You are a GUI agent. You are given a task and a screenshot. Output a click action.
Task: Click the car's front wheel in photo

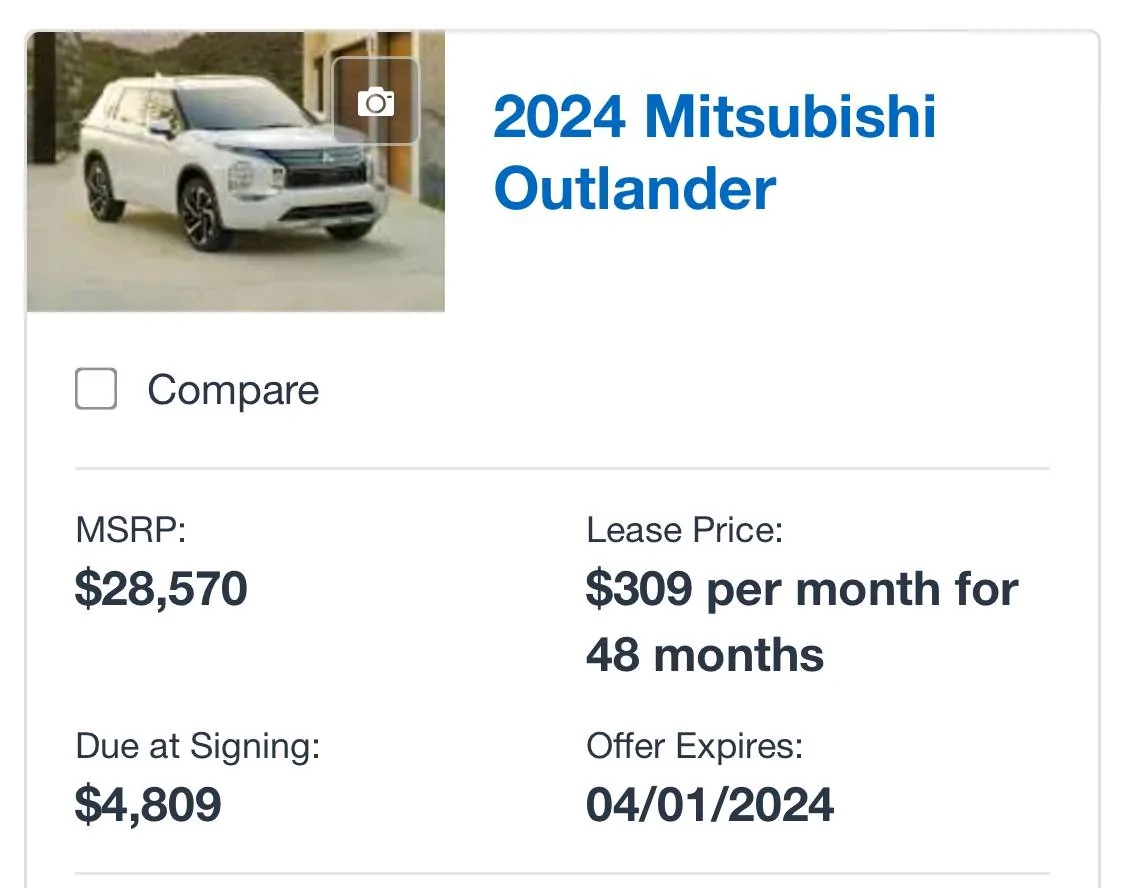202,214
